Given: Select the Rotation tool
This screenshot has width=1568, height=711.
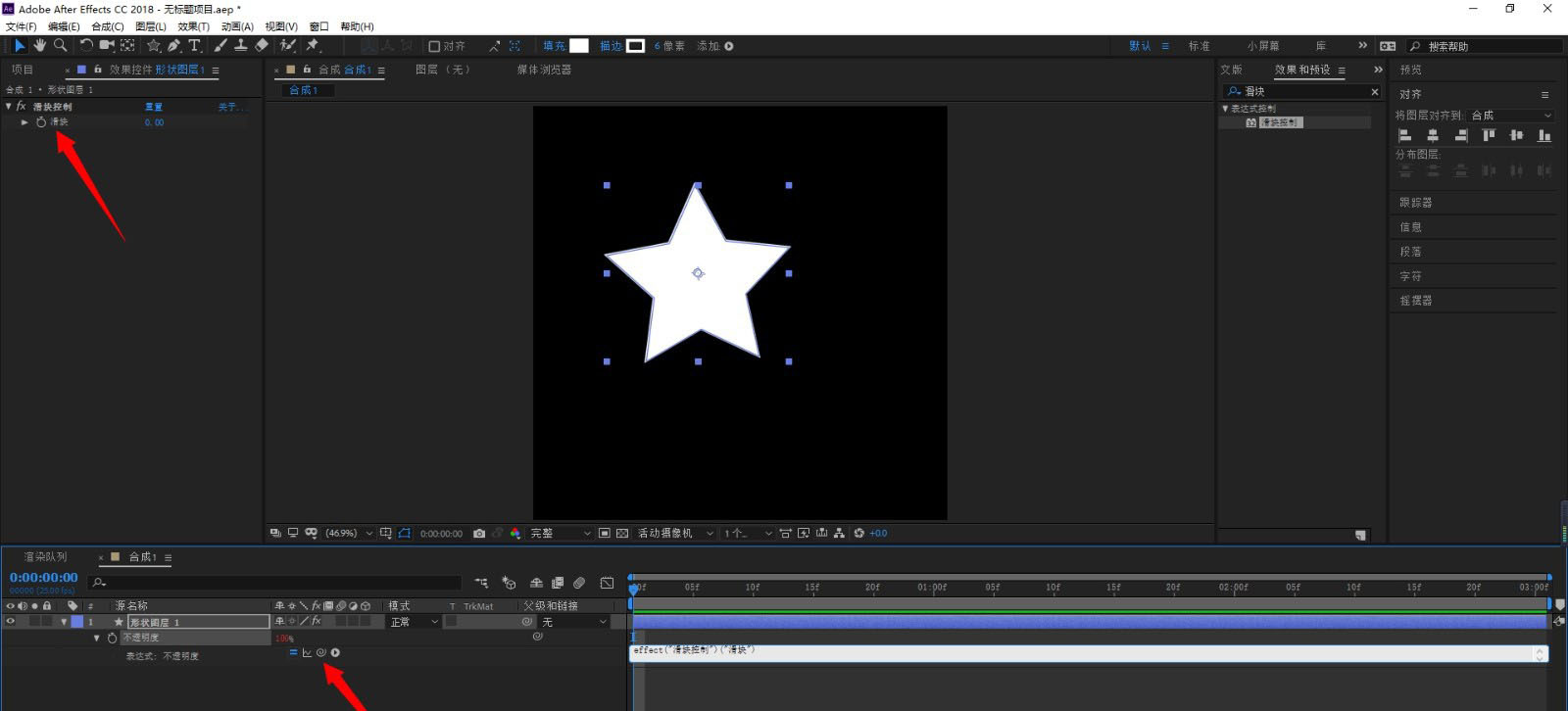Looking at the screenshot, I should click(86, 46).
